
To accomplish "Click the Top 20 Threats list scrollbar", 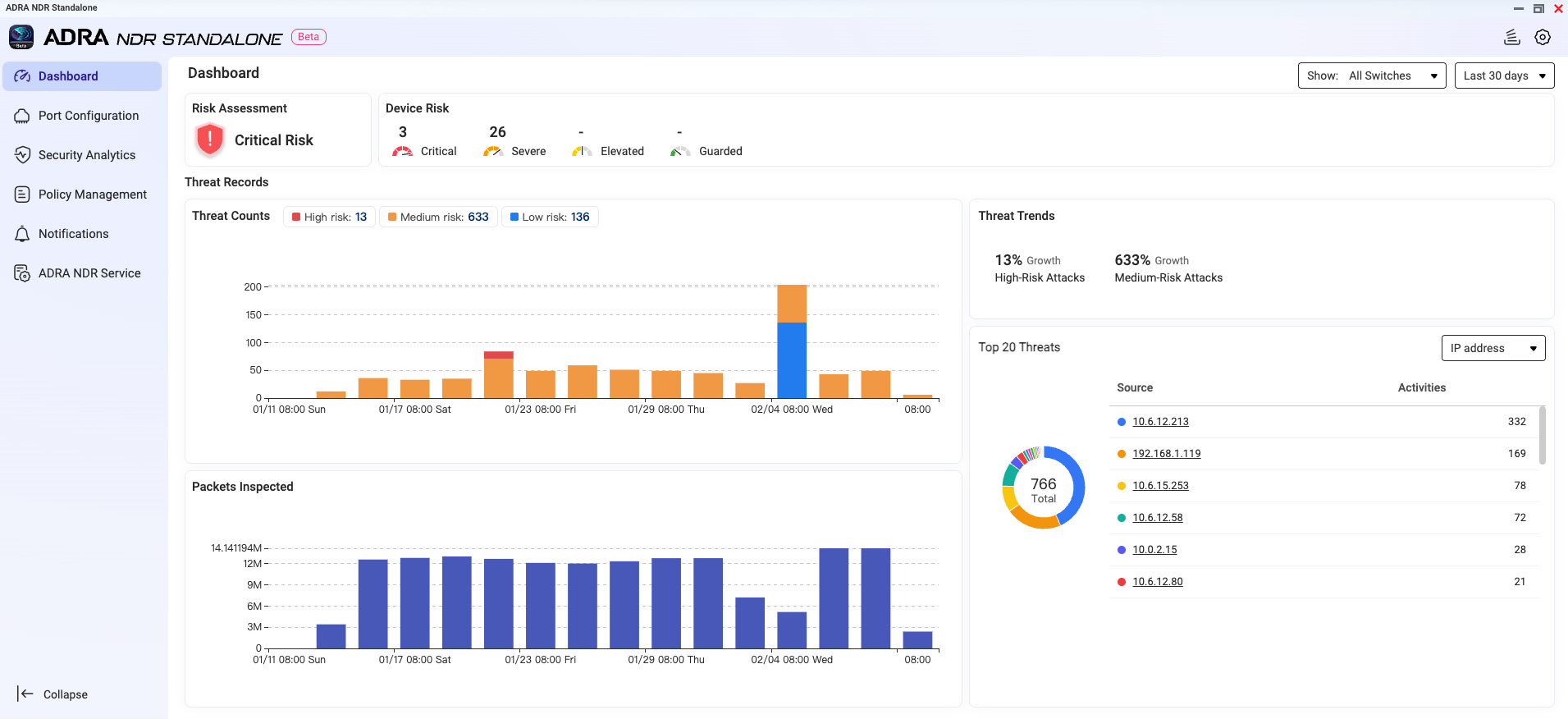I will pos(1543,435).
